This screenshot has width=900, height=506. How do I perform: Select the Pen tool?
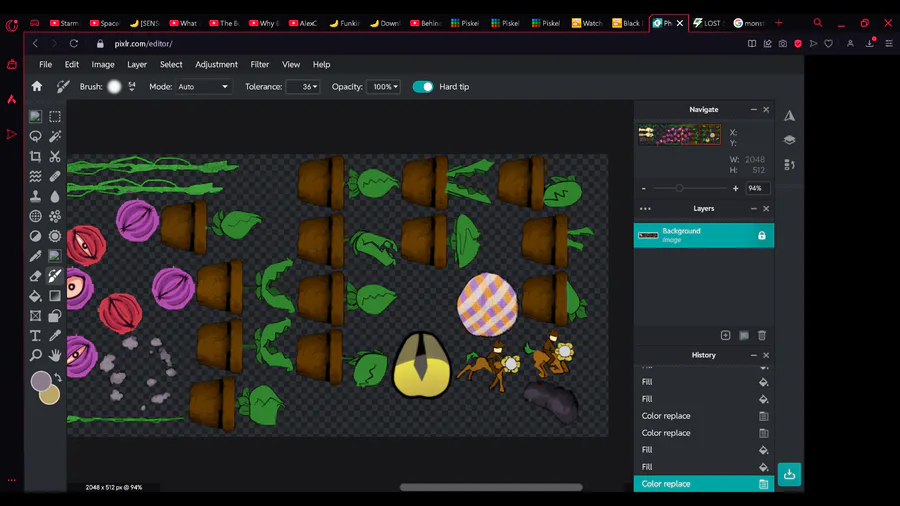(35, 256)
